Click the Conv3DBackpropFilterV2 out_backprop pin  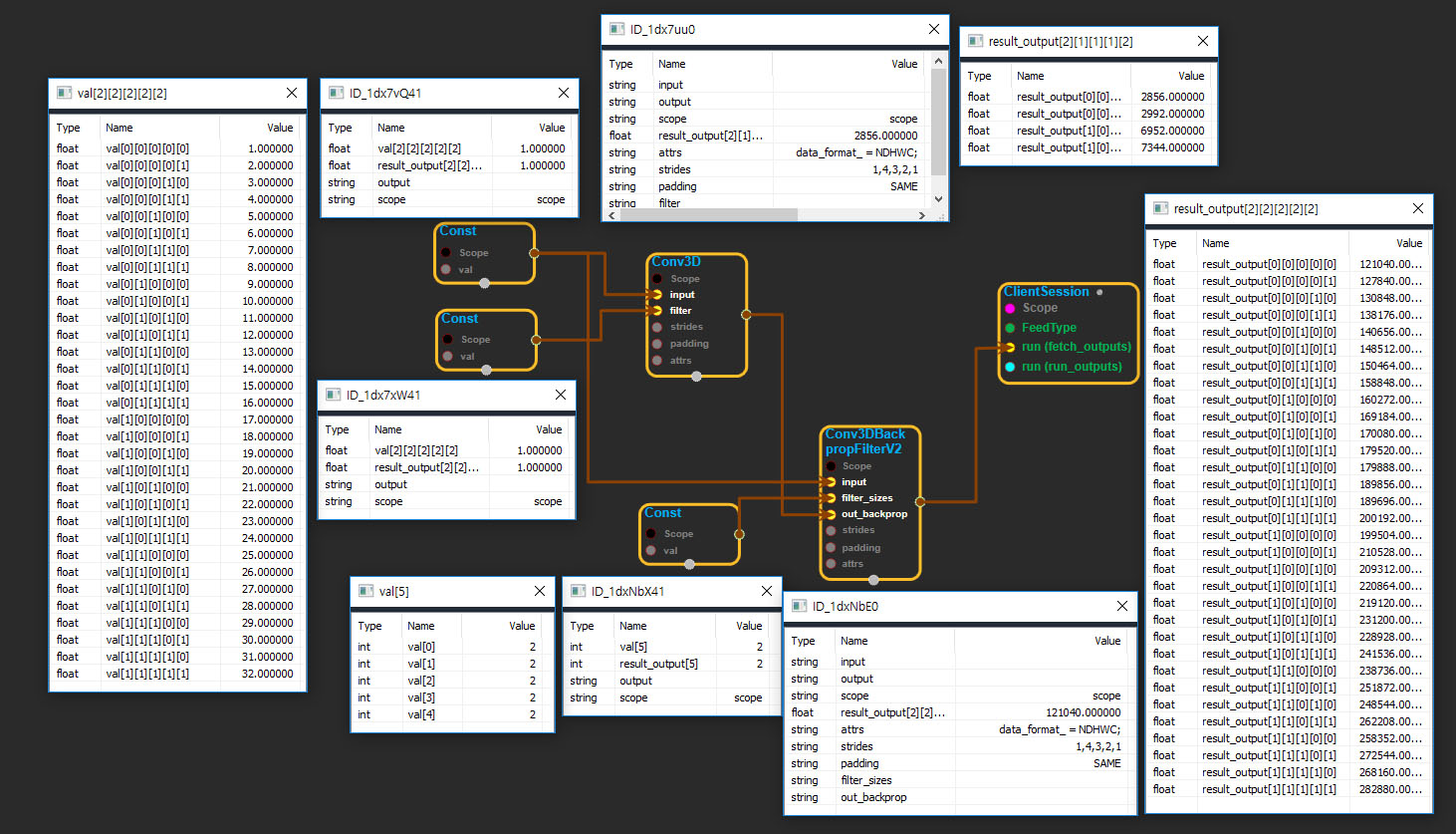coord(831,514)
